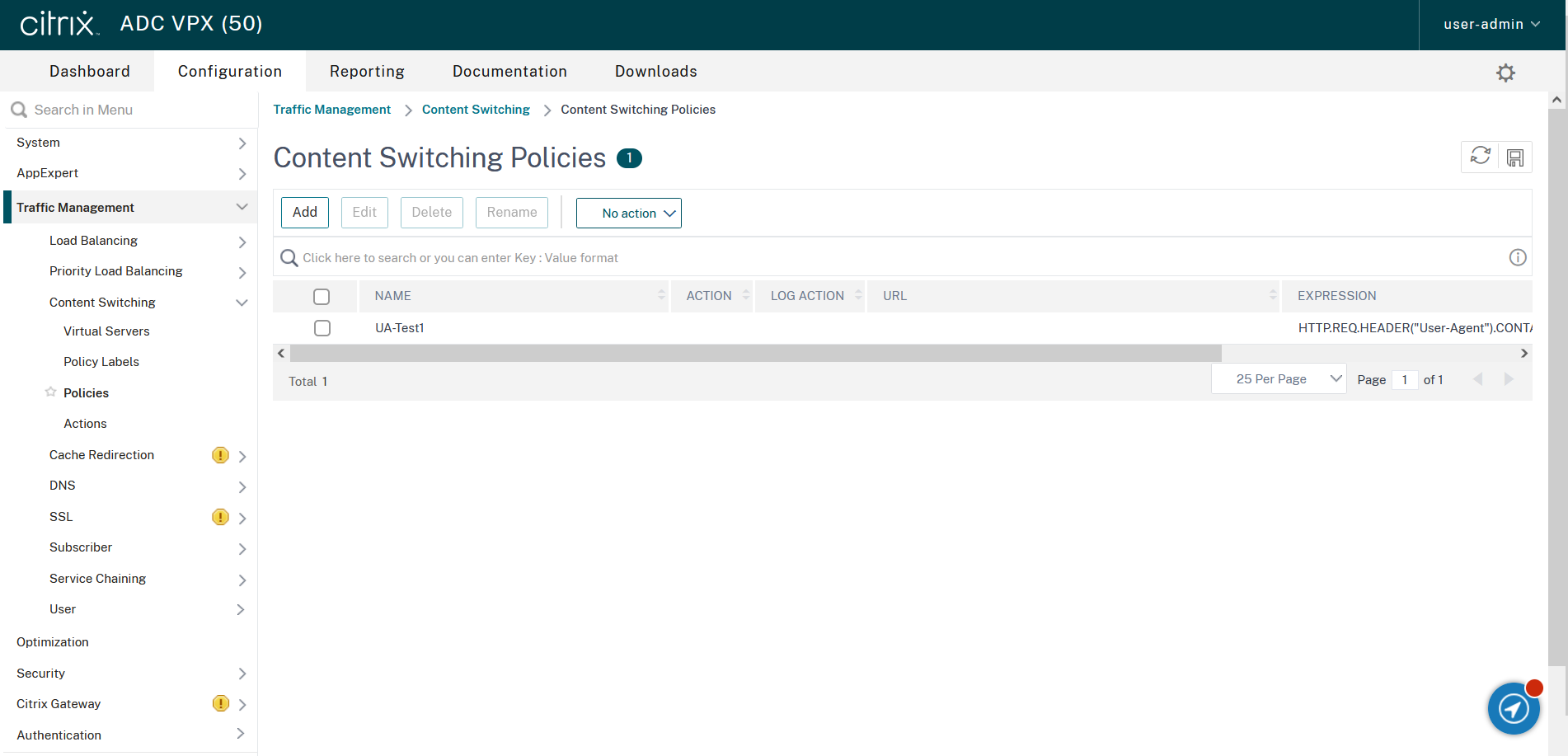The width and height of the screenshot is (1568, 756).
Task: Expand the System menu
Action: pos(130,143)
